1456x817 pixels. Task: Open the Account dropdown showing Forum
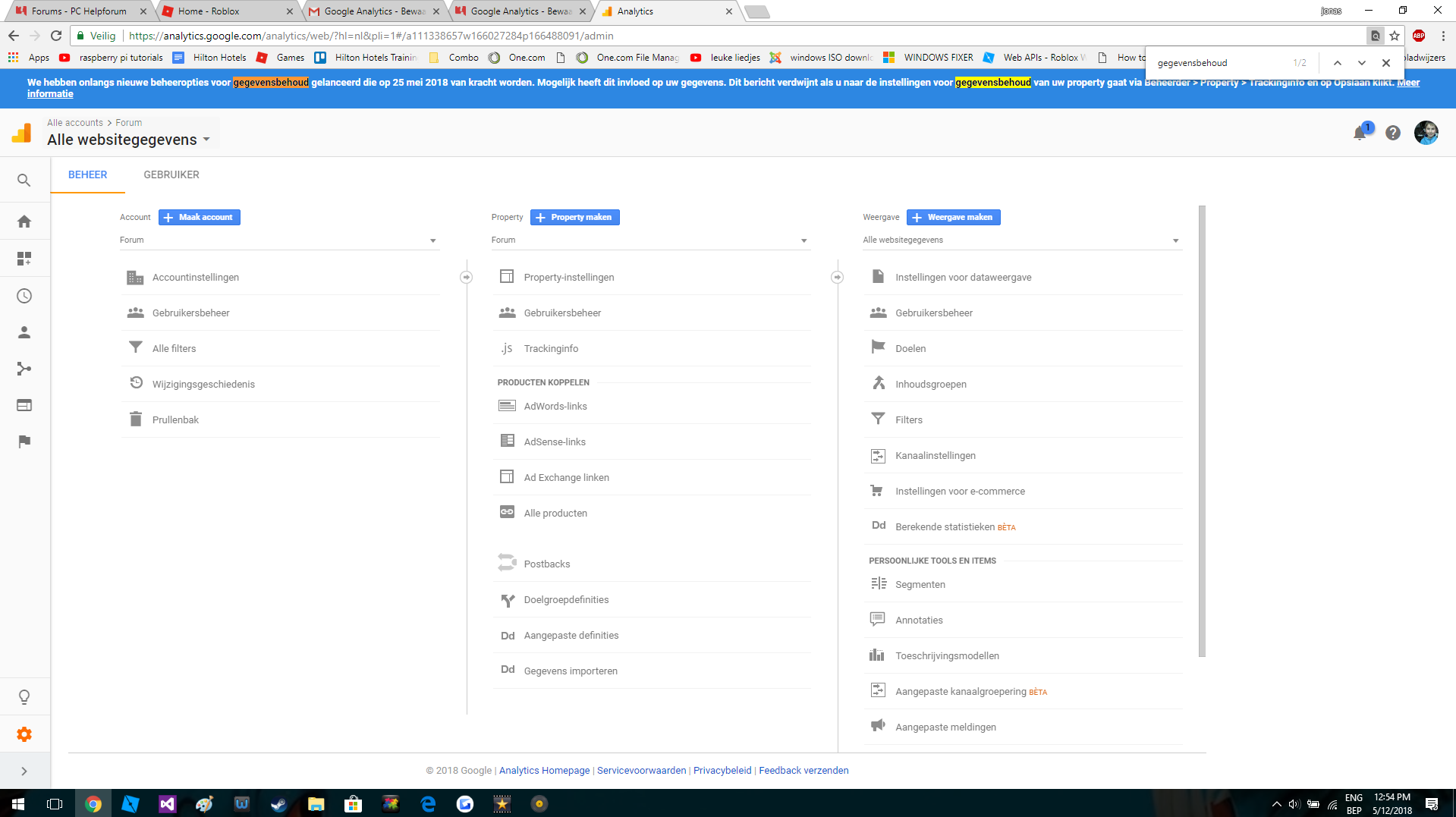(279, 240)
